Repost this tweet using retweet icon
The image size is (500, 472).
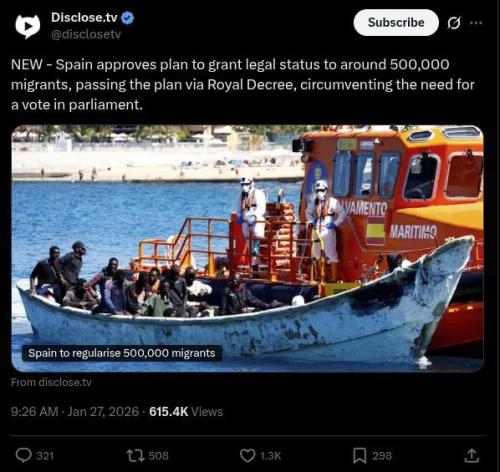click(135, 455)
